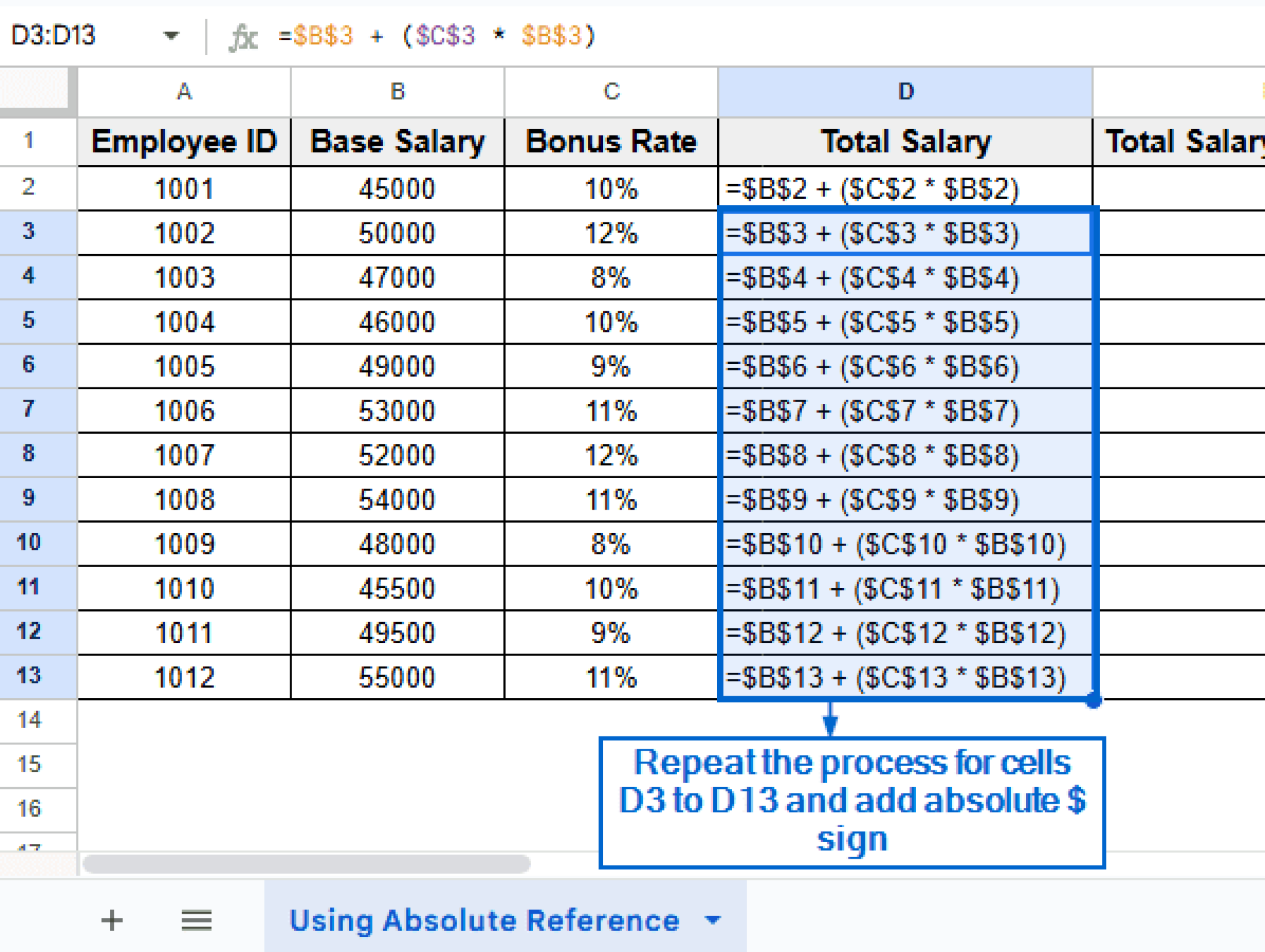The image size is (1265, 952).
Task: Click the fx function icon
Action: point(243,37)
